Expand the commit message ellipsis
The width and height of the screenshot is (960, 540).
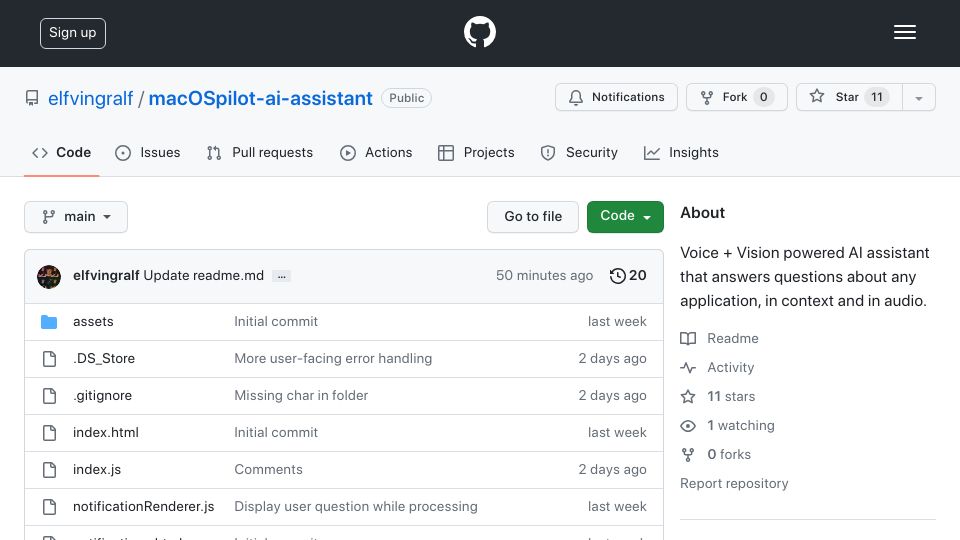pyautogui.click(x=282, y=276)
